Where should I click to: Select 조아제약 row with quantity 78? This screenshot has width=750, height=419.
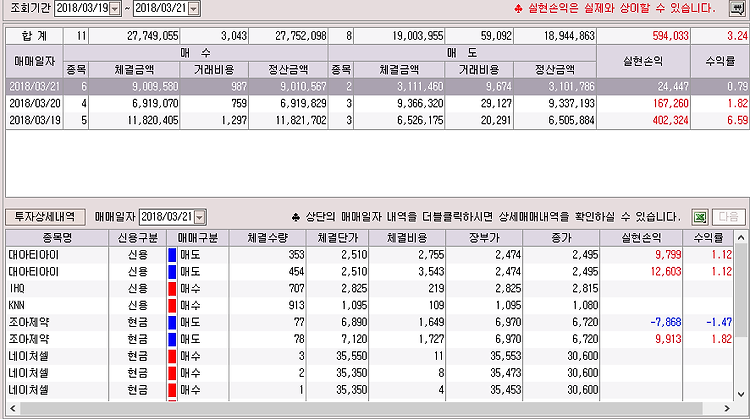(x=369, y=339)
